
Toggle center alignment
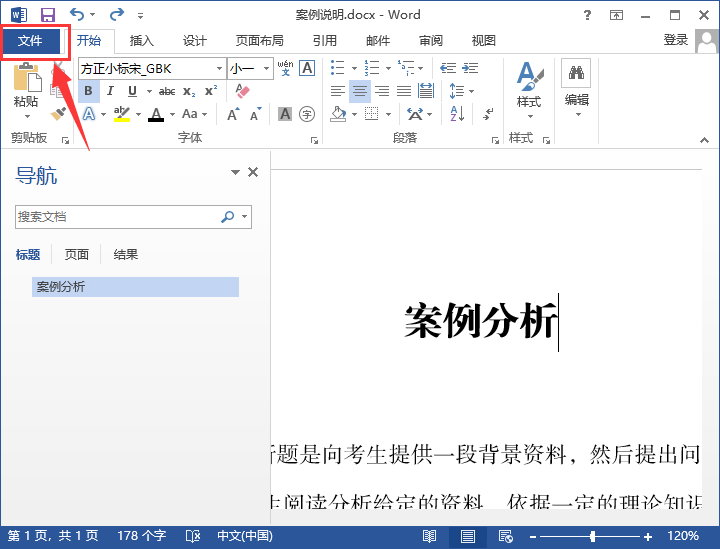point(360,91)
